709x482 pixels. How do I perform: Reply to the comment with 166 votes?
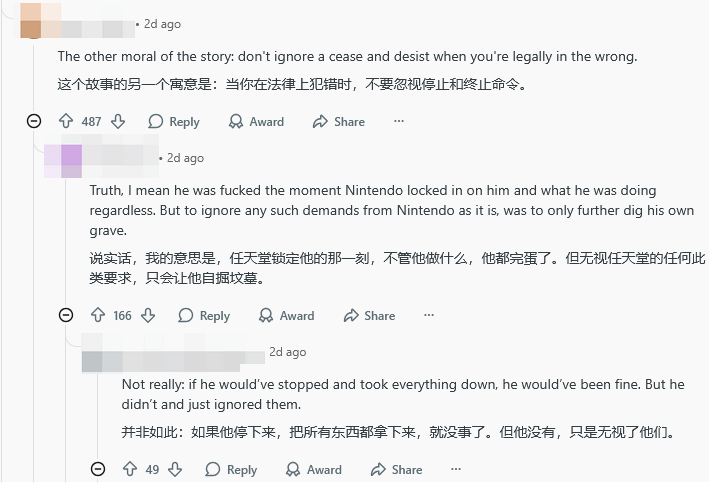point(204,315)
